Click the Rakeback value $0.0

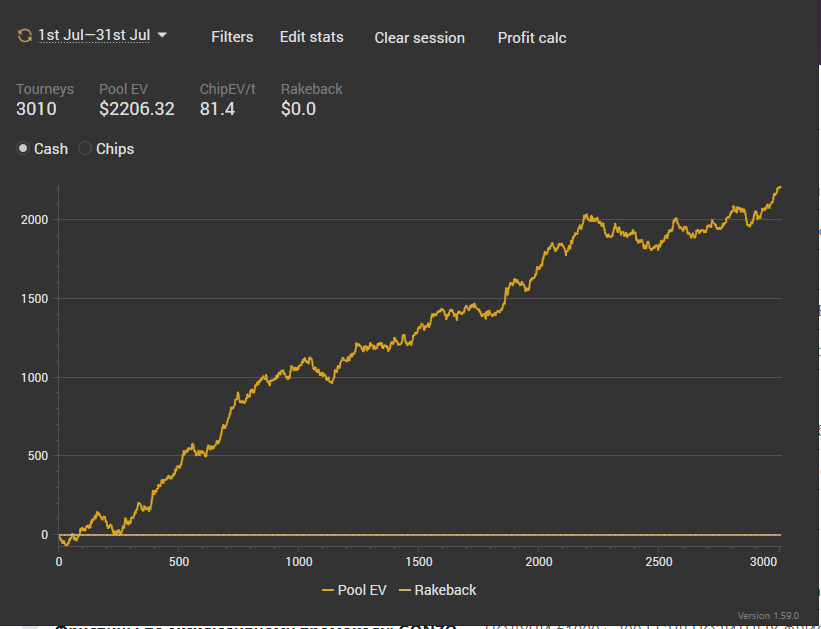(298, 109)
